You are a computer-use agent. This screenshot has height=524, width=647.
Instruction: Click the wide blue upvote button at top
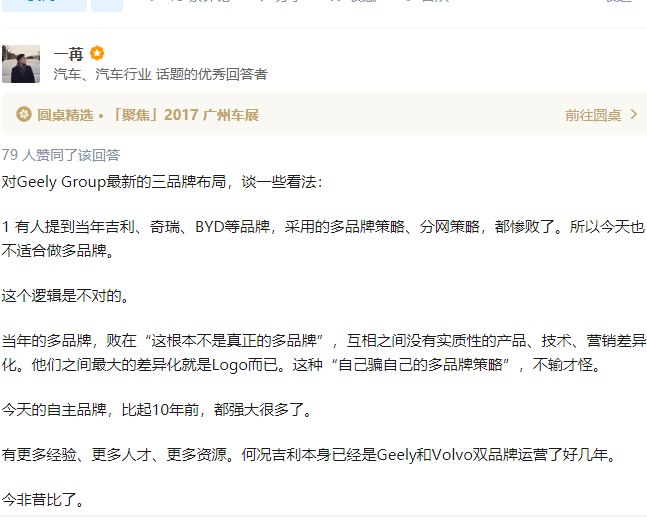tap(45, 5)
